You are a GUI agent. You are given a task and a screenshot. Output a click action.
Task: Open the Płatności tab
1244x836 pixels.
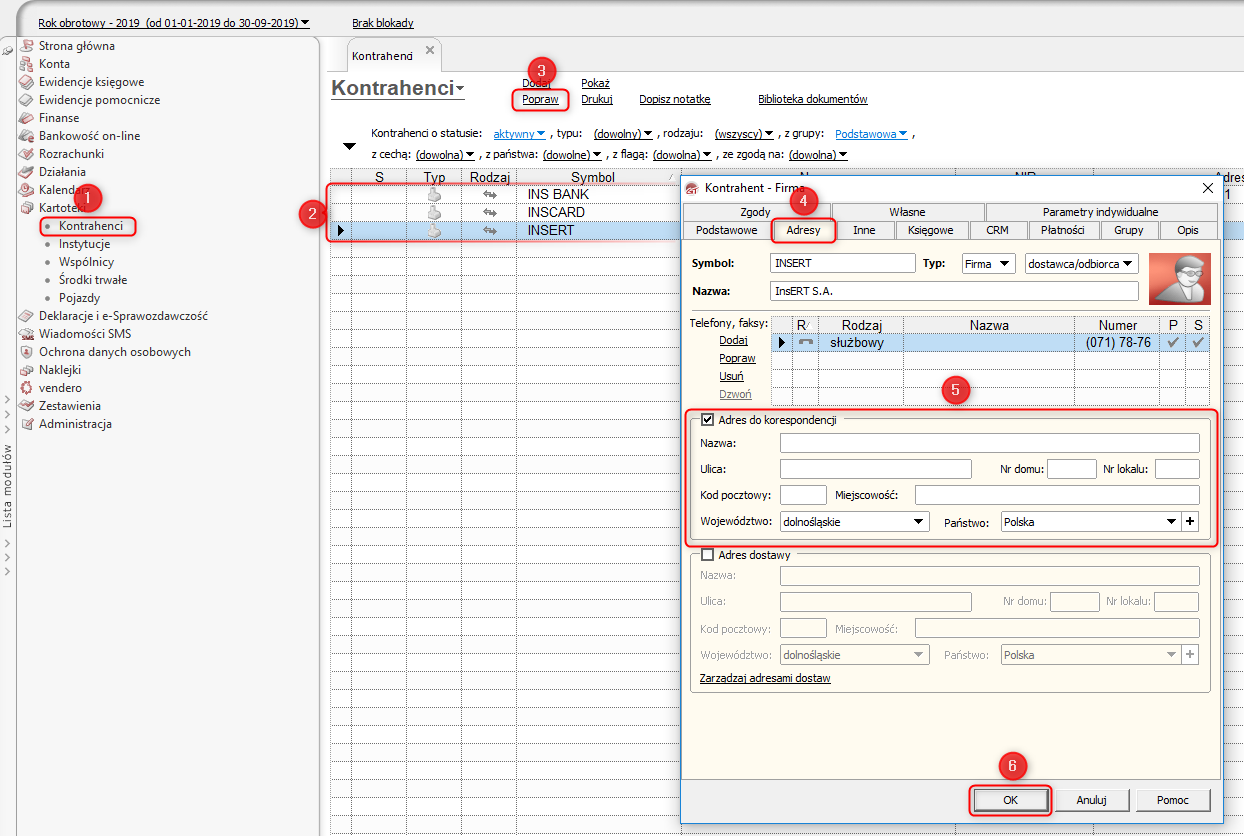point(1062,230)
